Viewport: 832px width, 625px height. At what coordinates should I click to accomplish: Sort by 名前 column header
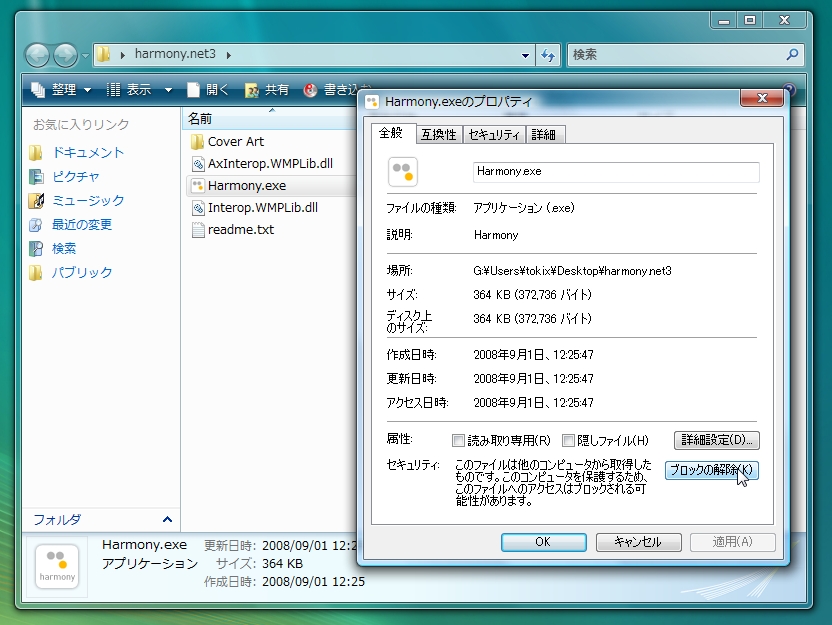(271, 119)
